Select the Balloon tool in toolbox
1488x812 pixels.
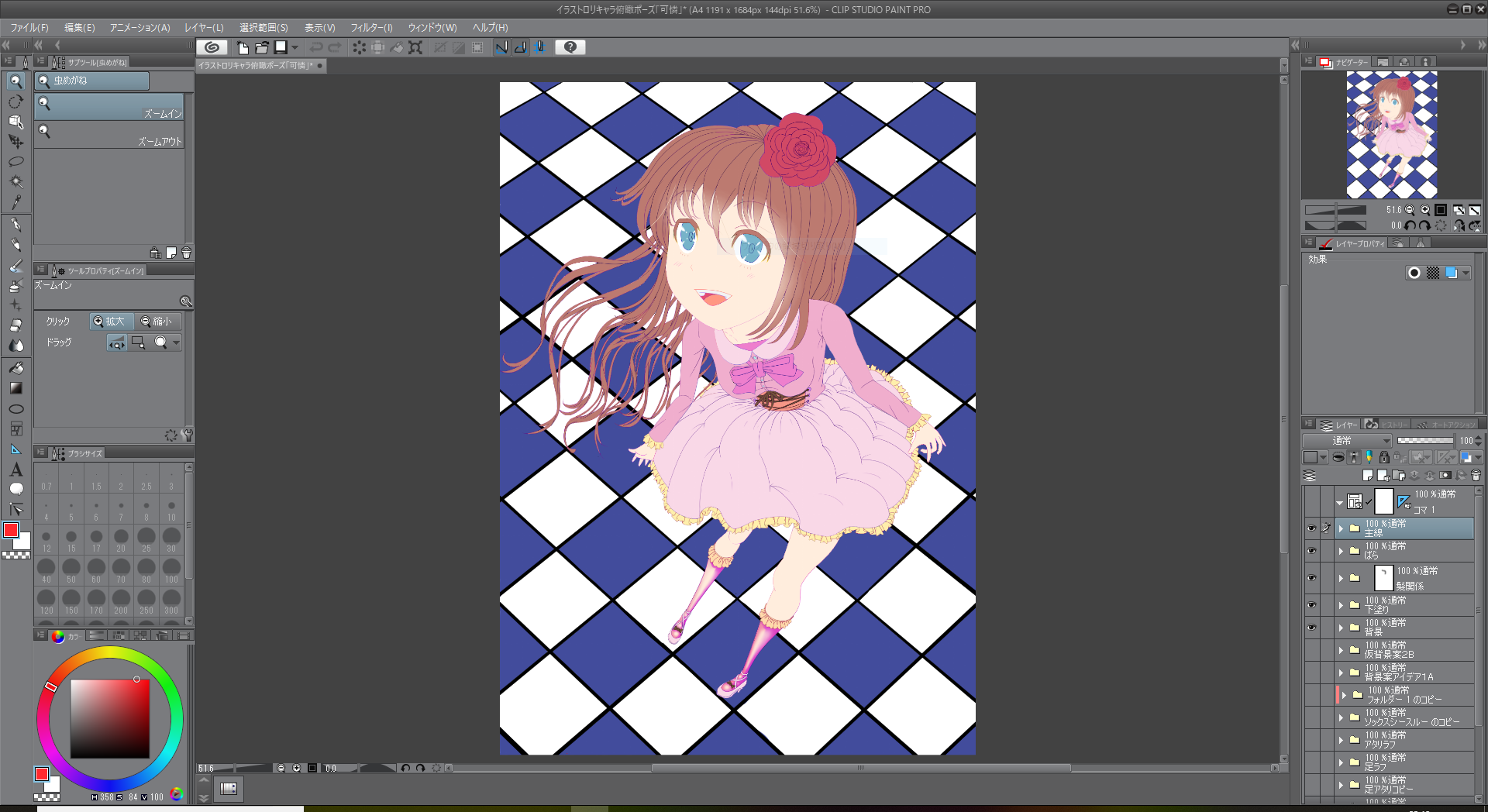coord(15,489)
